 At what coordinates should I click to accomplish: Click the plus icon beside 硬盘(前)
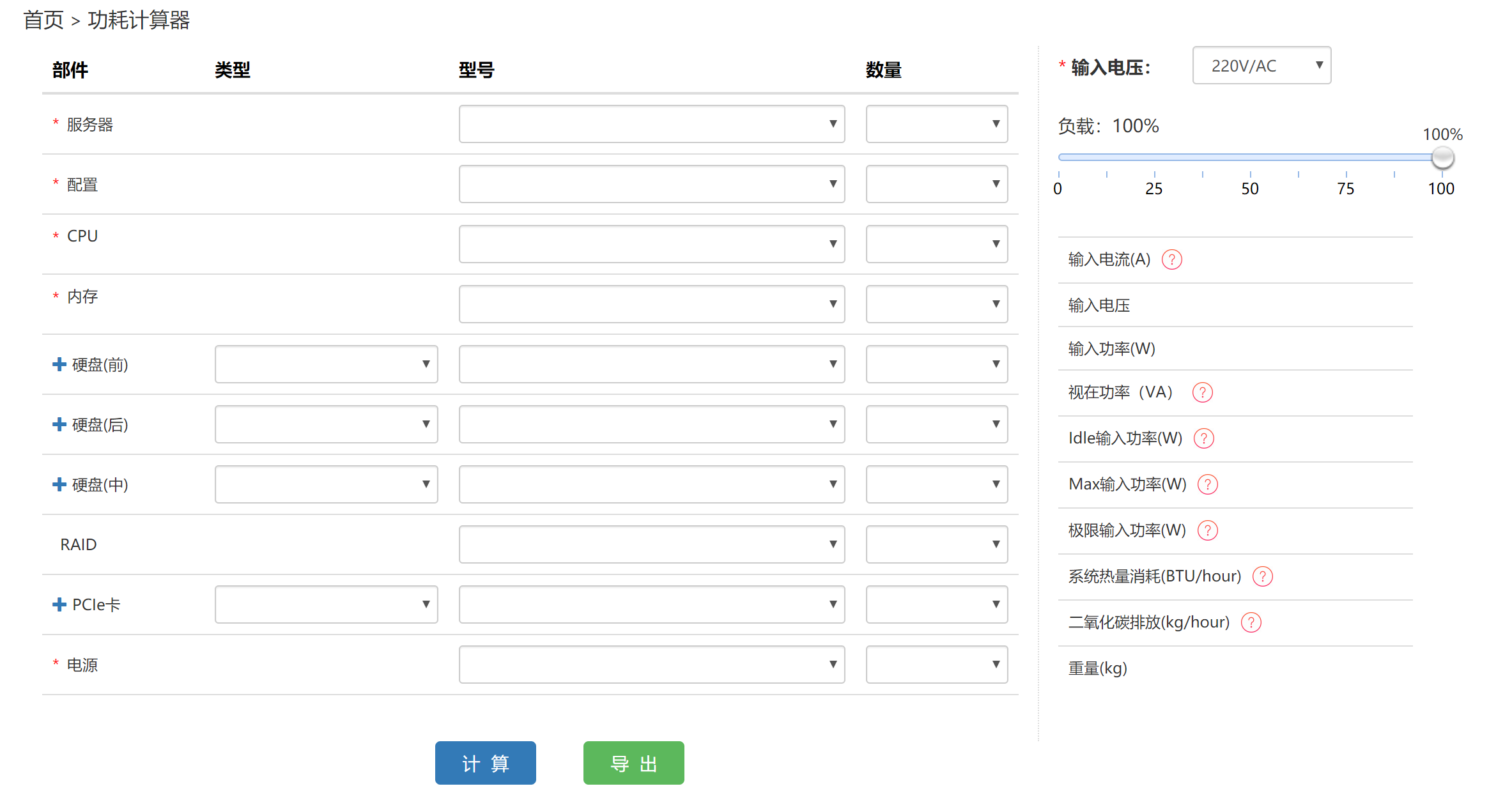point(59,364)
